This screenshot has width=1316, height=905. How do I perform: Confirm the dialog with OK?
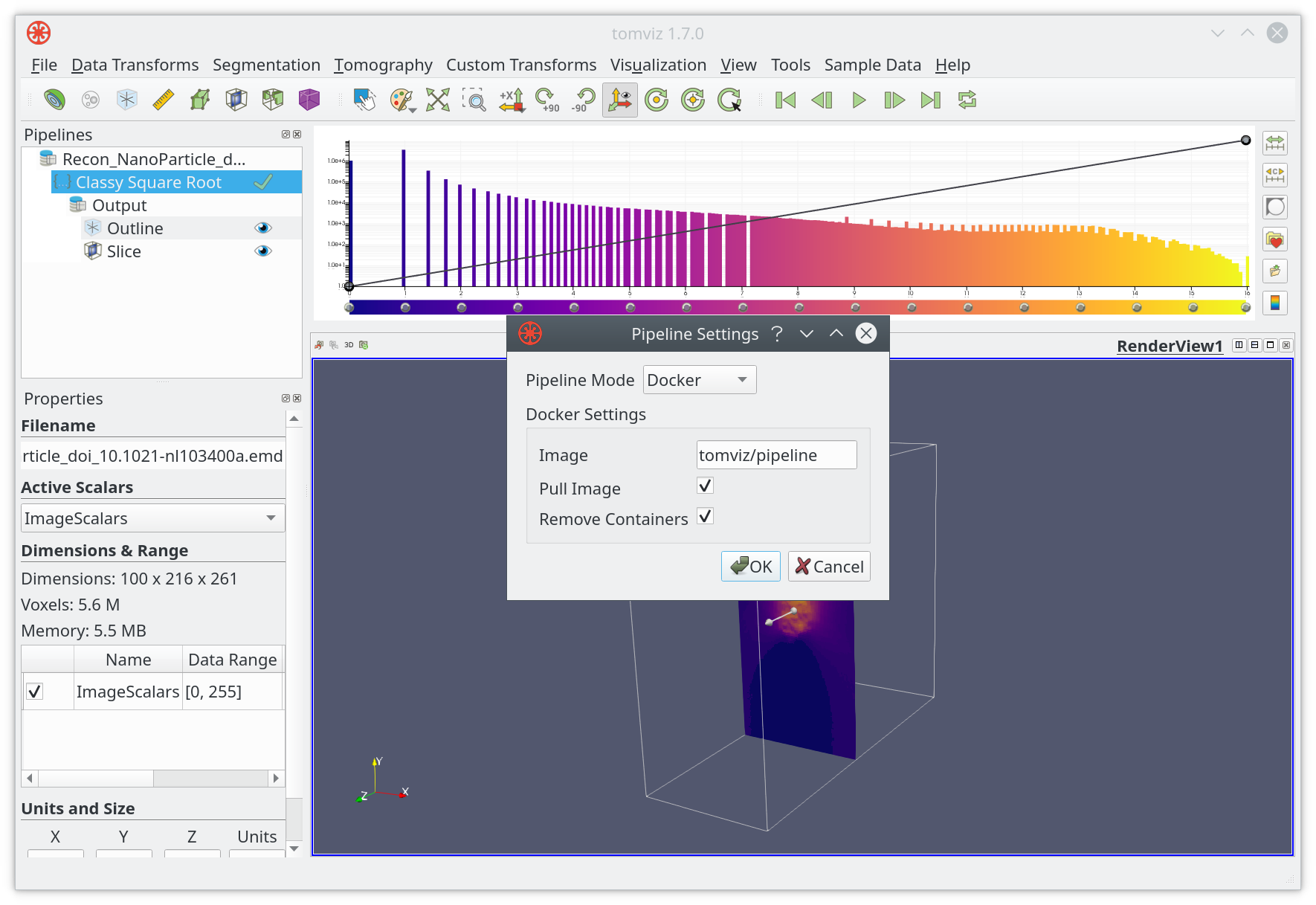click(751, 567)
